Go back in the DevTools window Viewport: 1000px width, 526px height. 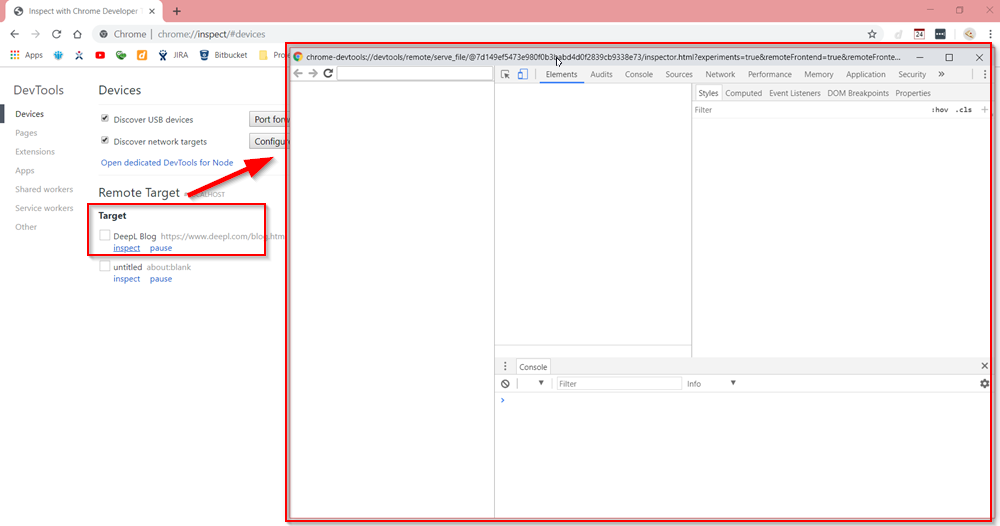(x=298, y=73)
